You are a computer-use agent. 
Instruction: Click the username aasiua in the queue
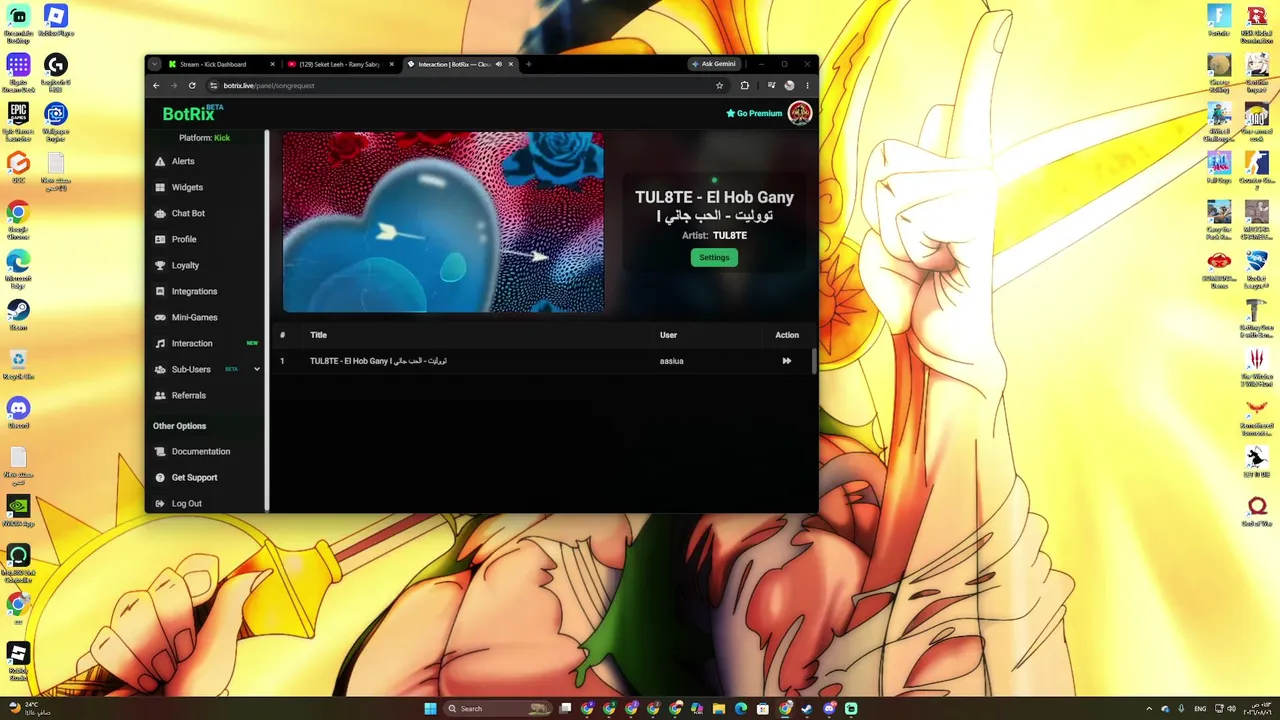click(672, 361)
